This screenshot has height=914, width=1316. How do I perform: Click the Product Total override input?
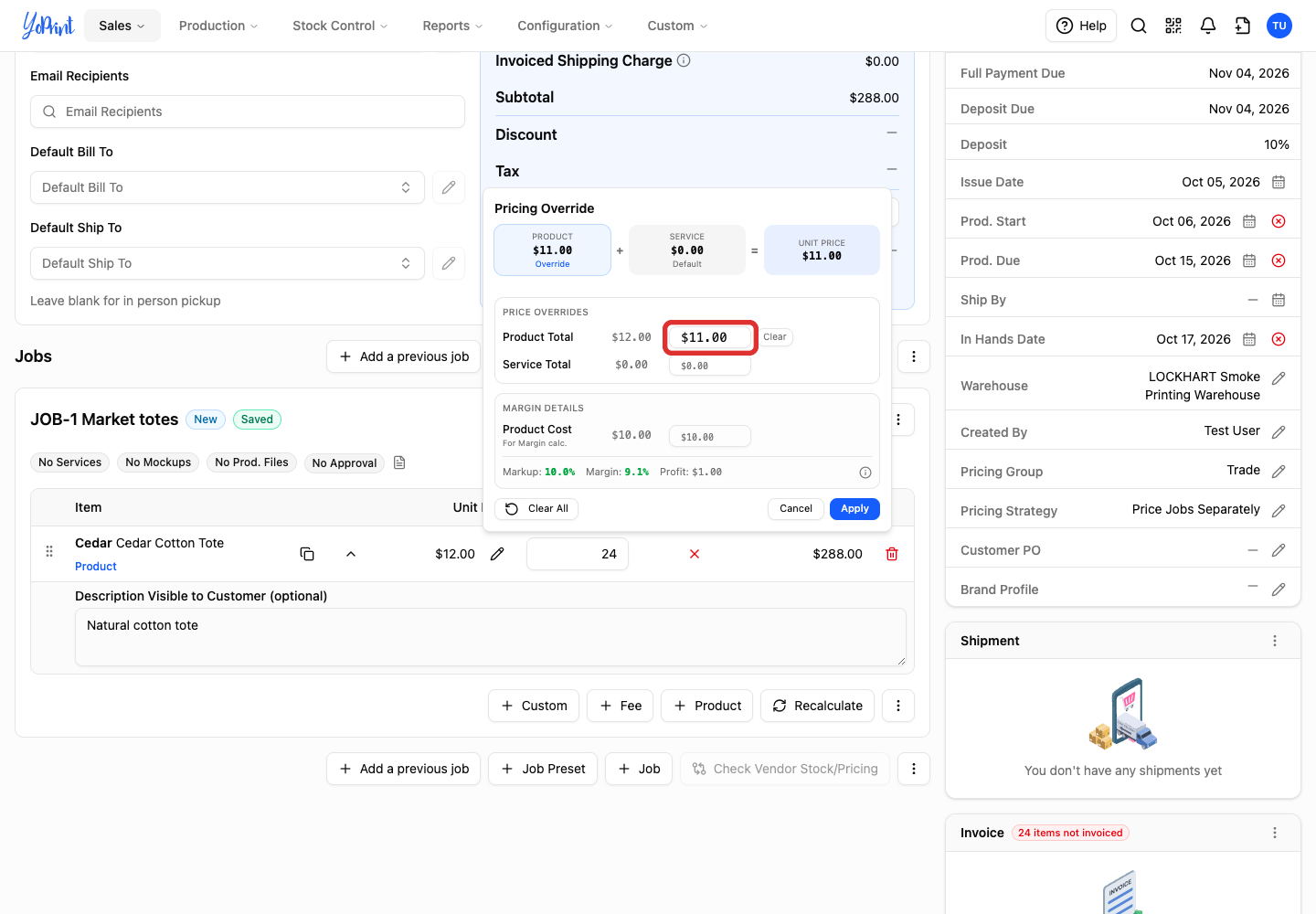(x=710, y=337)
